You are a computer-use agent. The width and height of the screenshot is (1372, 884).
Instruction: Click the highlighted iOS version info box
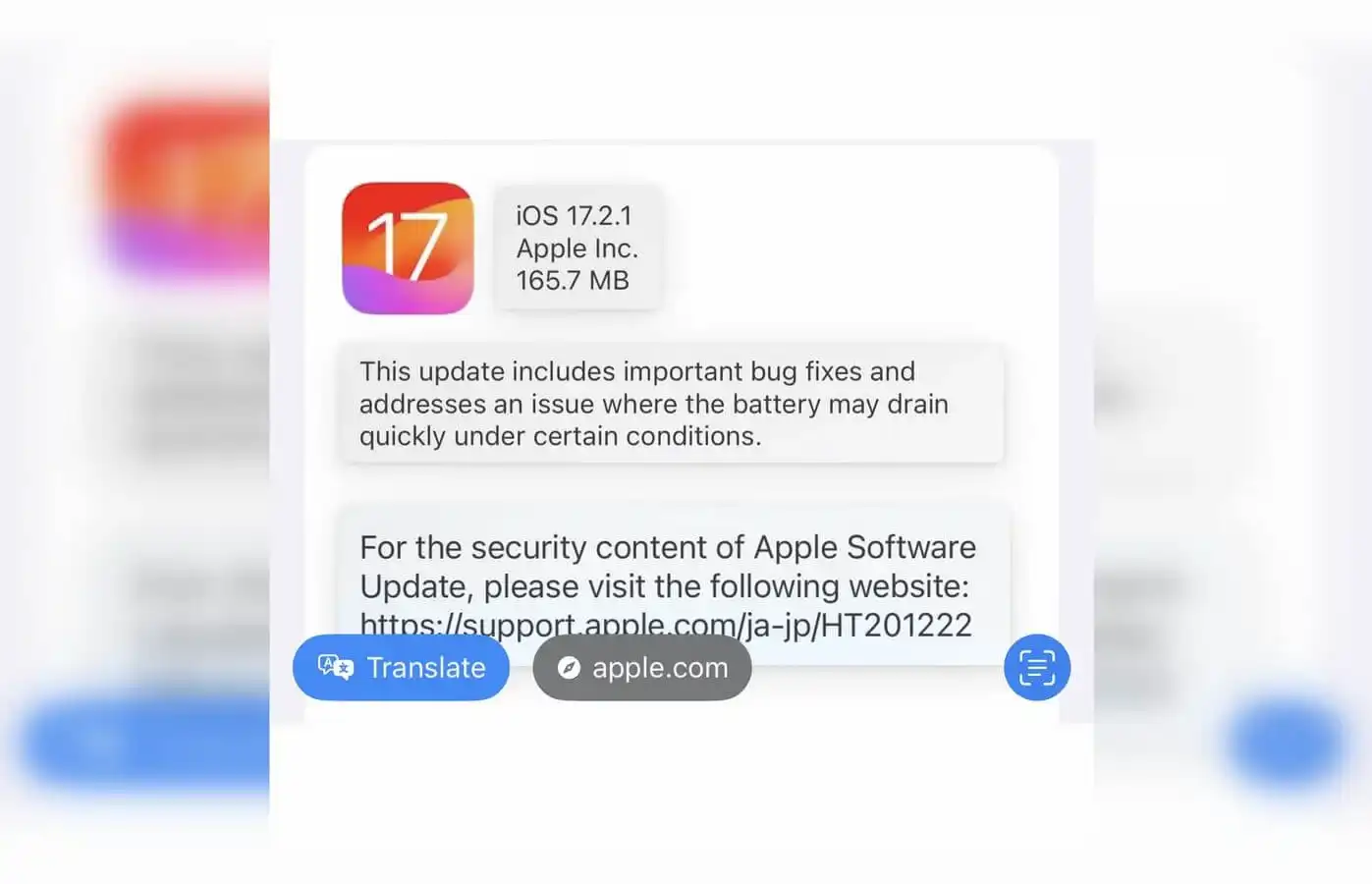[x=577, y=248]
